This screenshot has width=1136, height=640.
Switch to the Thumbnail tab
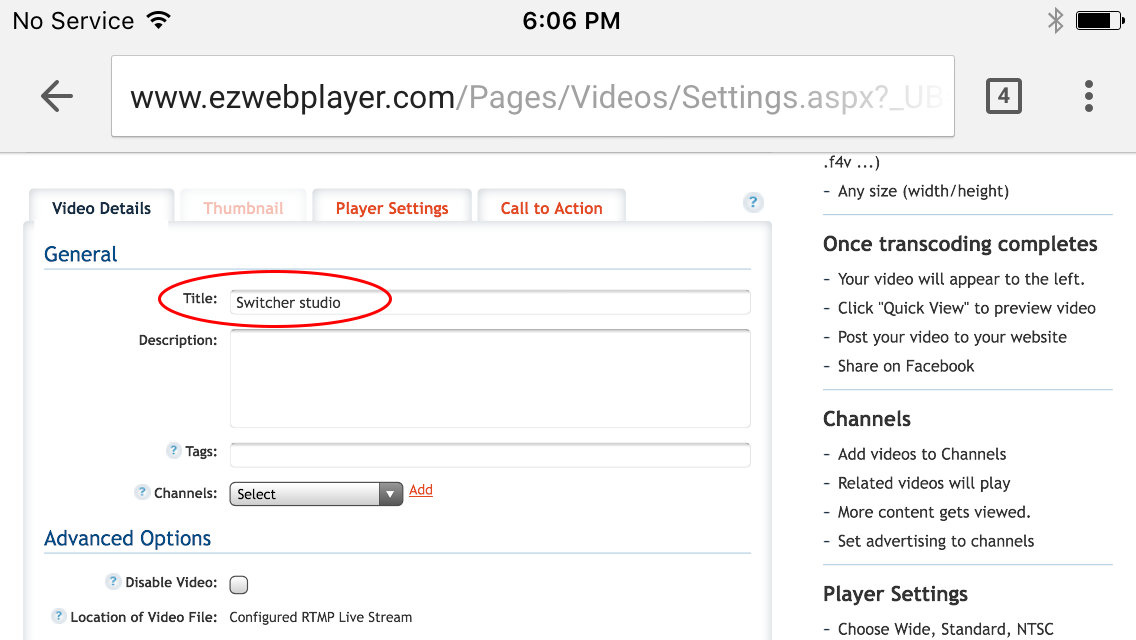243,208
